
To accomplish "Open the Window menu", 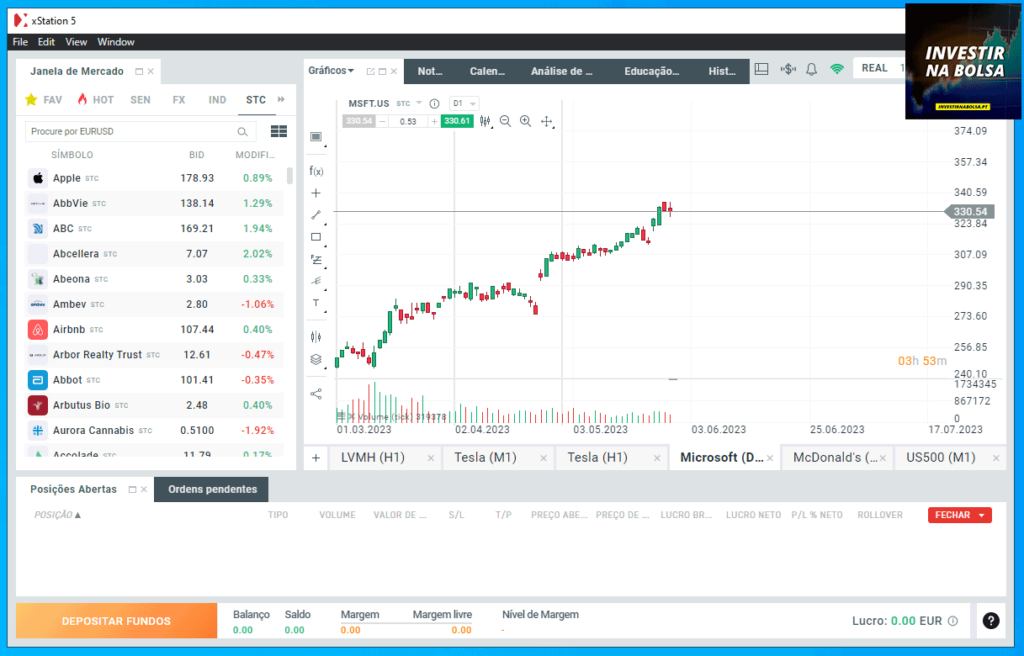I will (116, 42).
